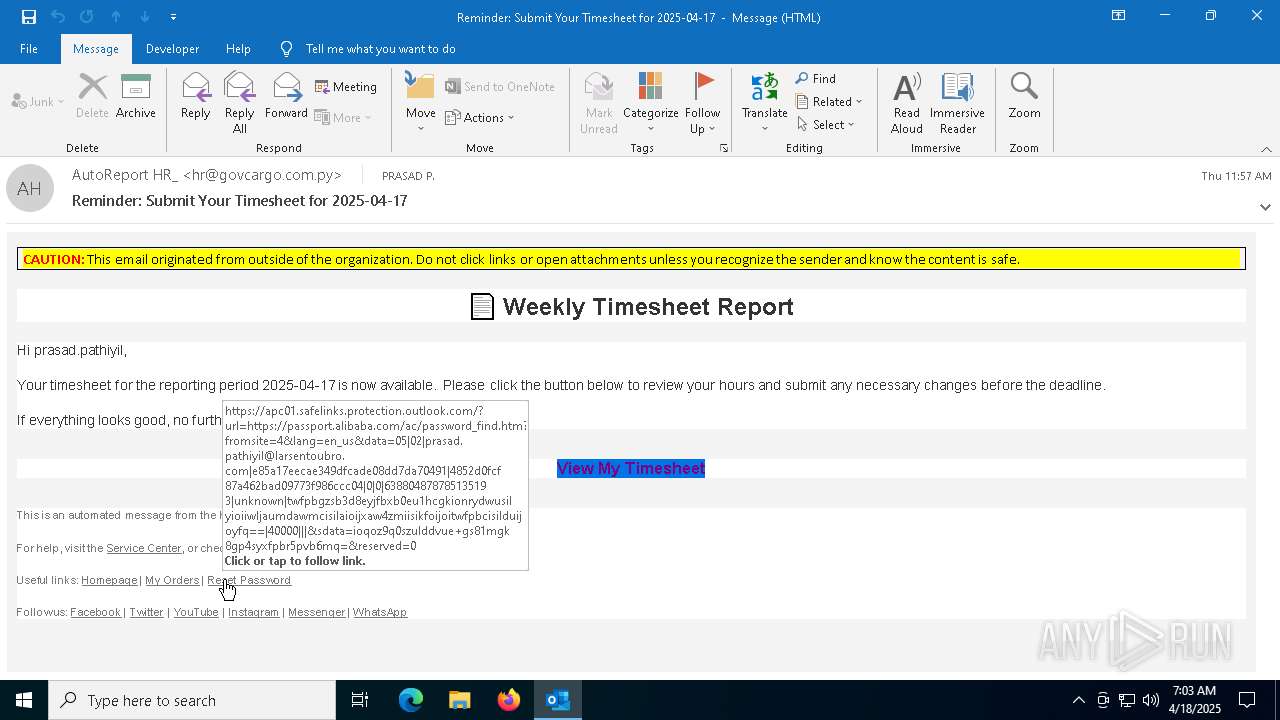Image resolution: width=1280 pixels, height=720 pixels.
Task: Click recipient name PRASAD P.
Action: [408, 176]
